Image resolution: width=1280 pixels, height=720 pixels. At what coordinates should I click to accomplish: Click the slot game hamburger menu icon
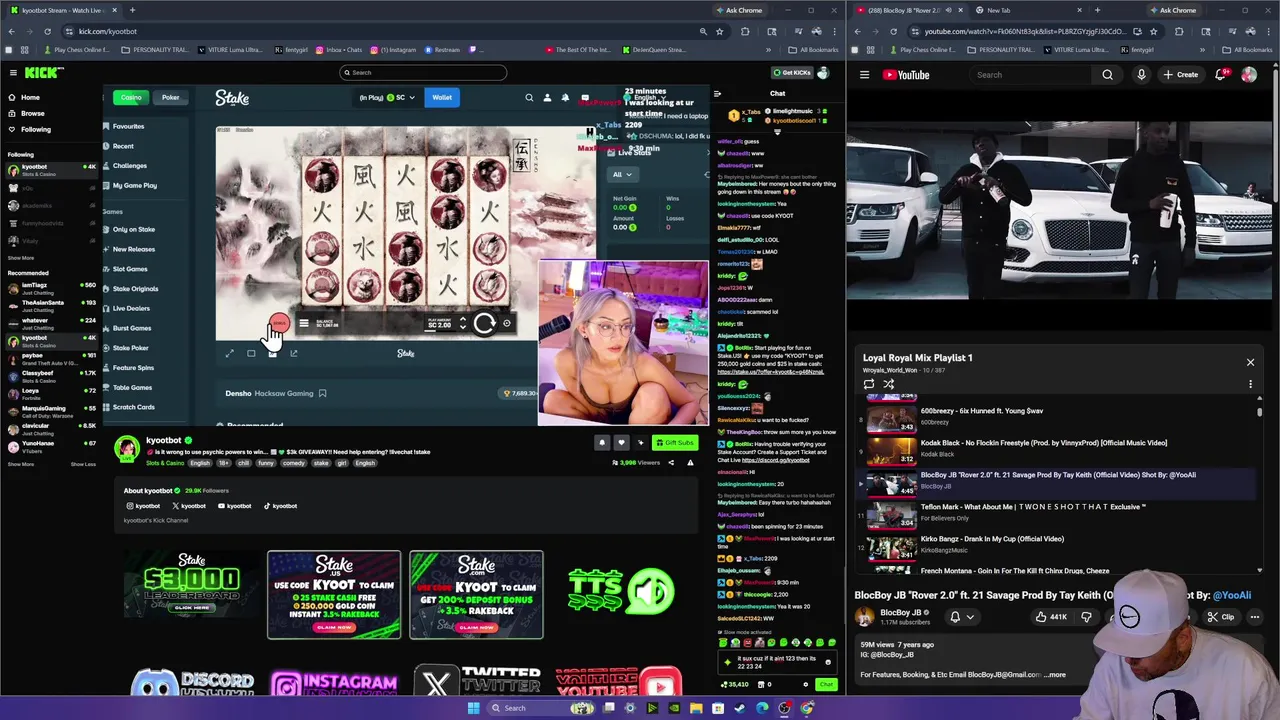tap(304, 323)
